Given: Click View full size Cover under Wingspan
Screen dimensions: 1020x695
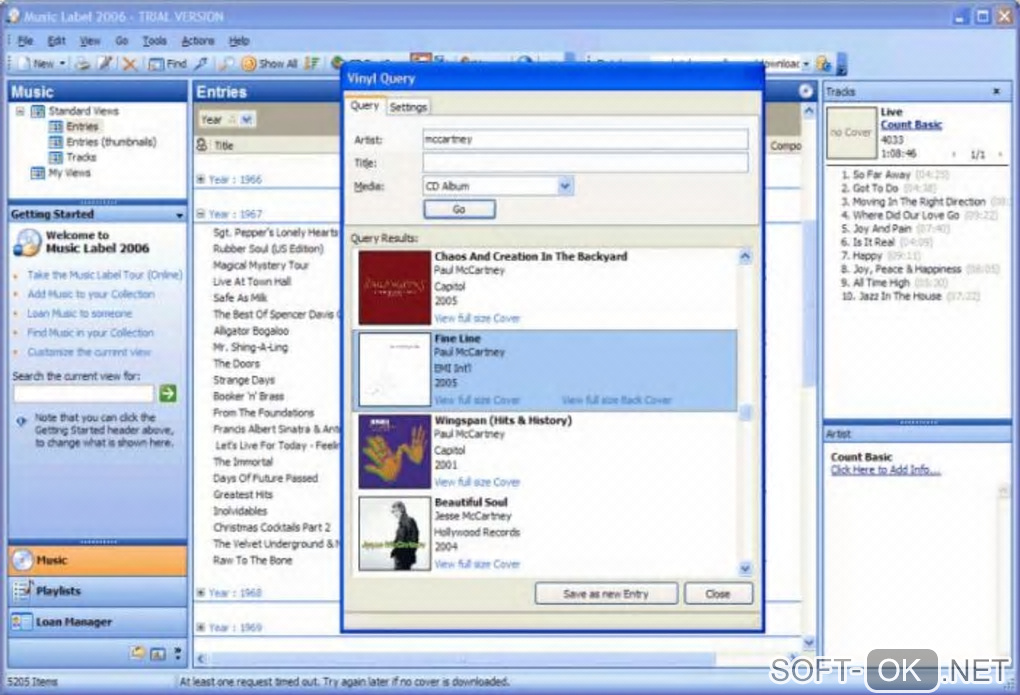Looking at the screenshot, I should [x=477, y=482].
